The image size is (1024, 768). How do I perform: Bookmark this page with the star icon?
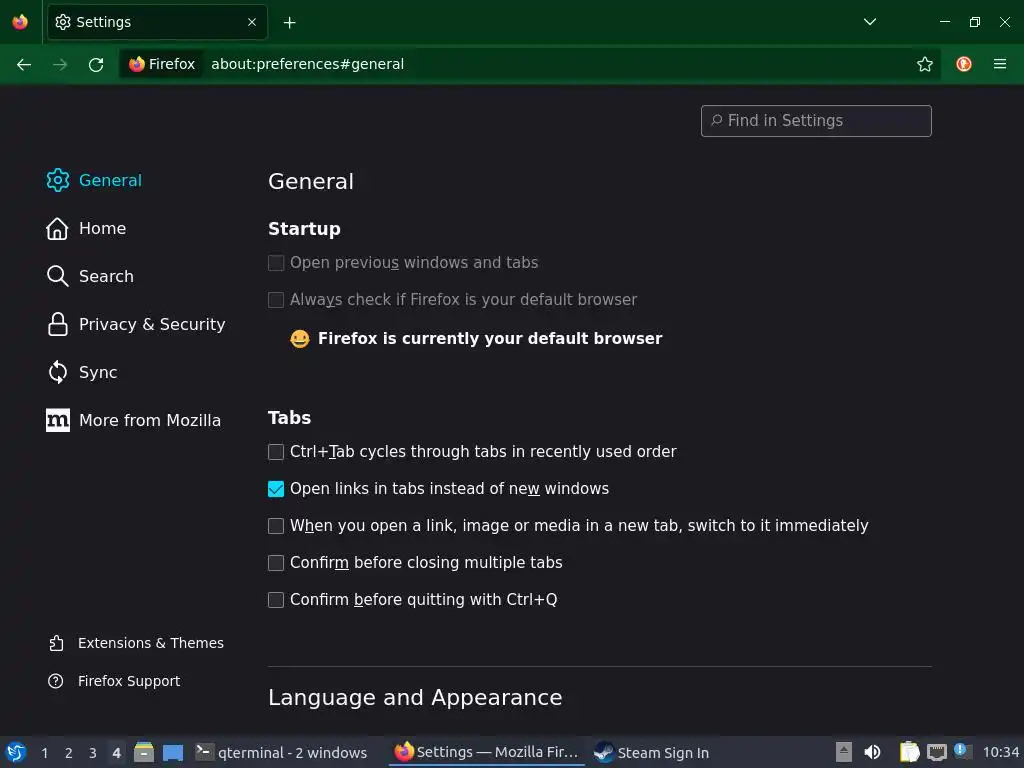[x=925, y=64]
